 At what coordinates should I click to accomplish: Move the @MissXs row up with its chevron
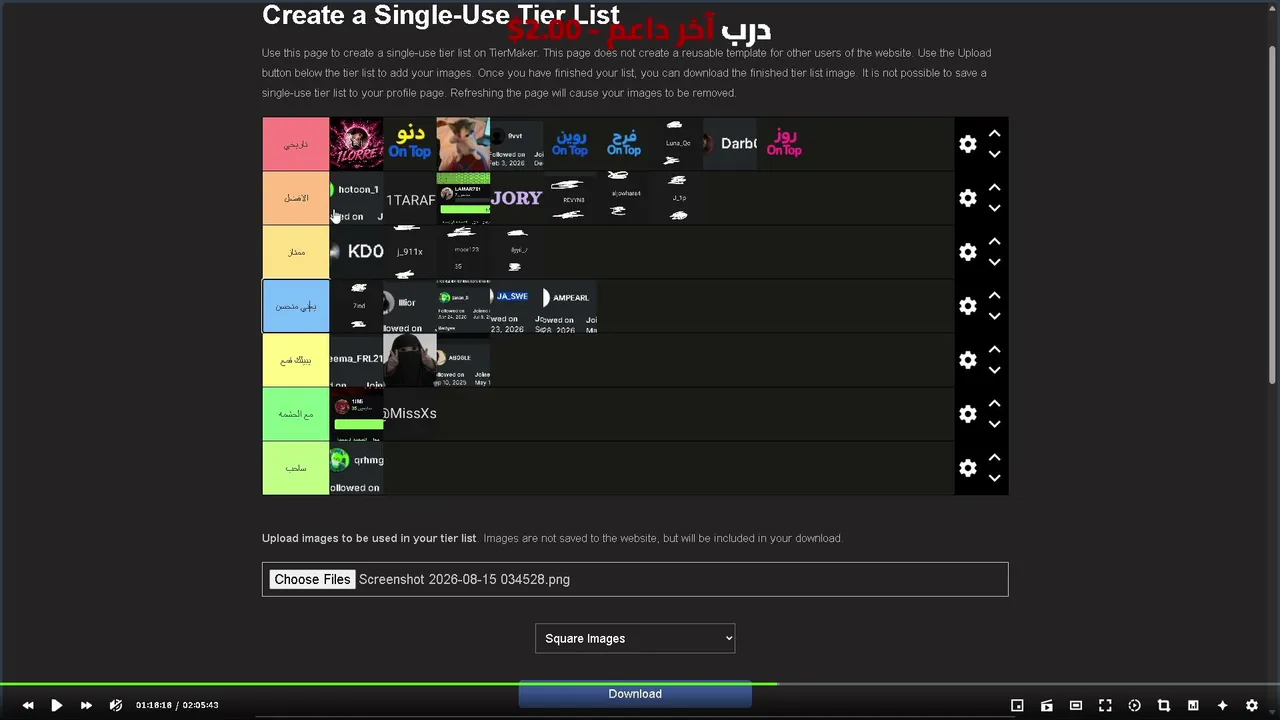pyautogui.click(x=994, y=403)
